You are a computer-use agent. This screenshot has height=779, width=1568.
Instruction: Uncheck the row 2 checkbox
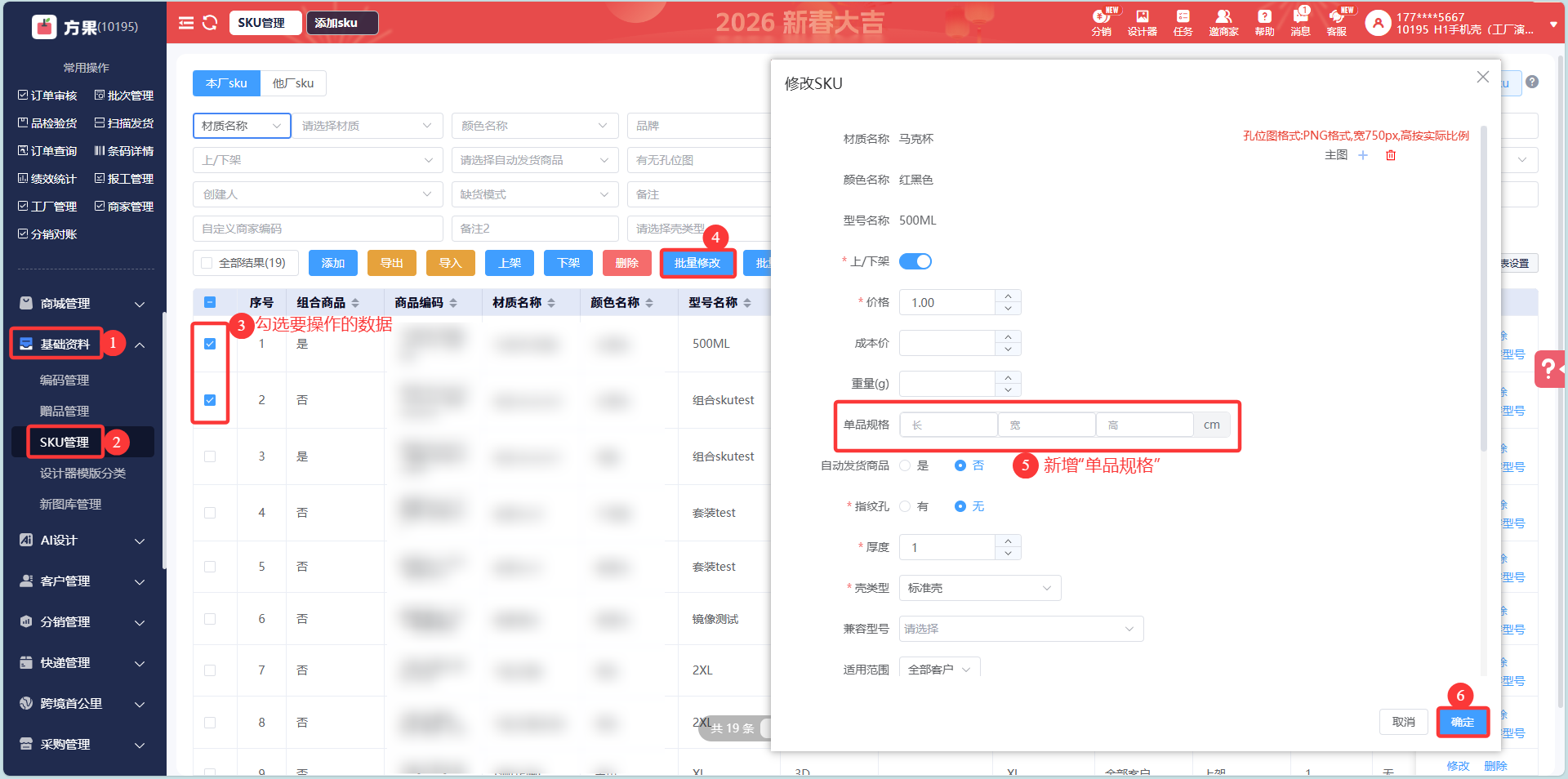(210, 400)
